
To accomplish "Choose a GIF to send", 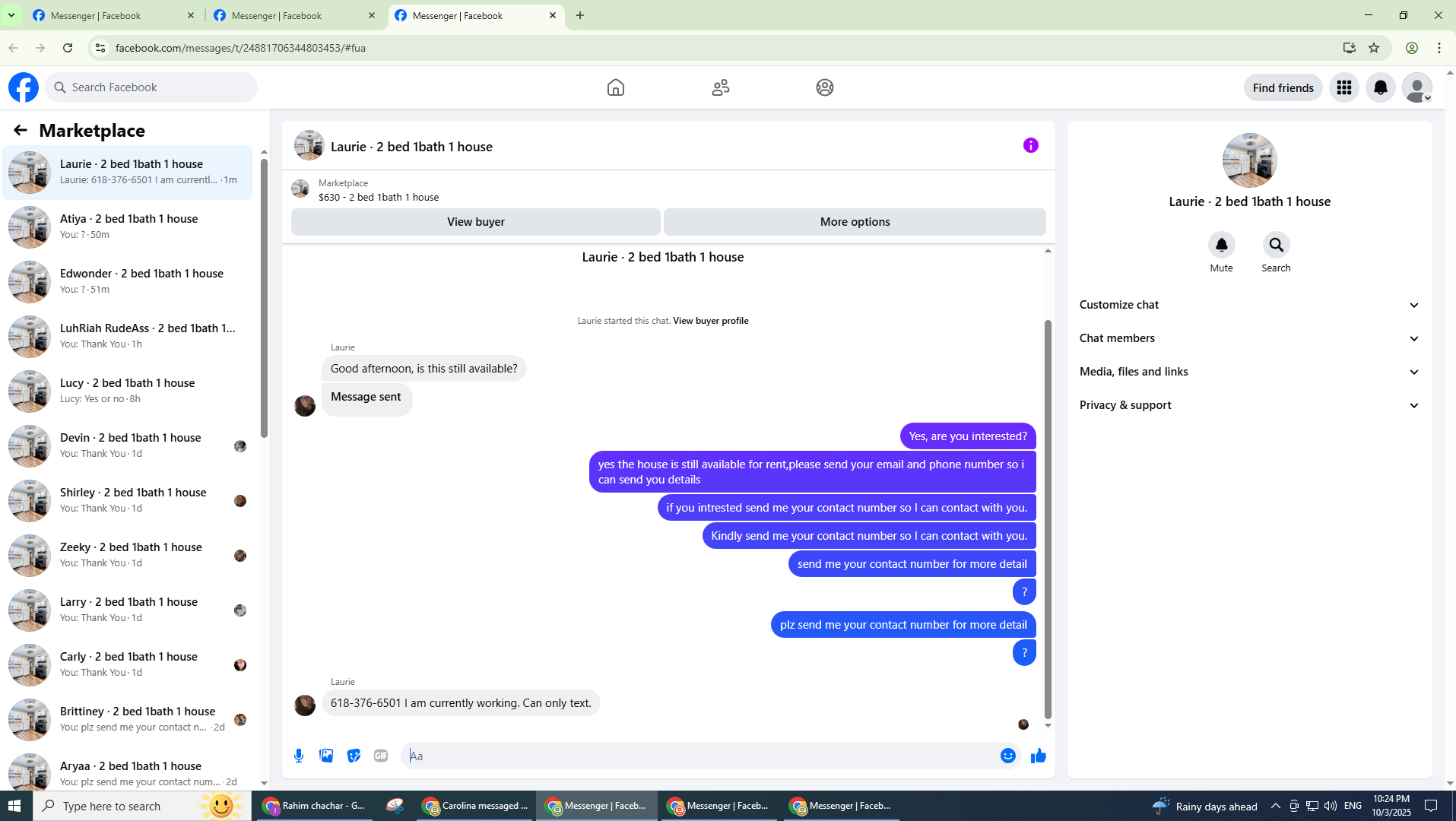I will (381, 756).
